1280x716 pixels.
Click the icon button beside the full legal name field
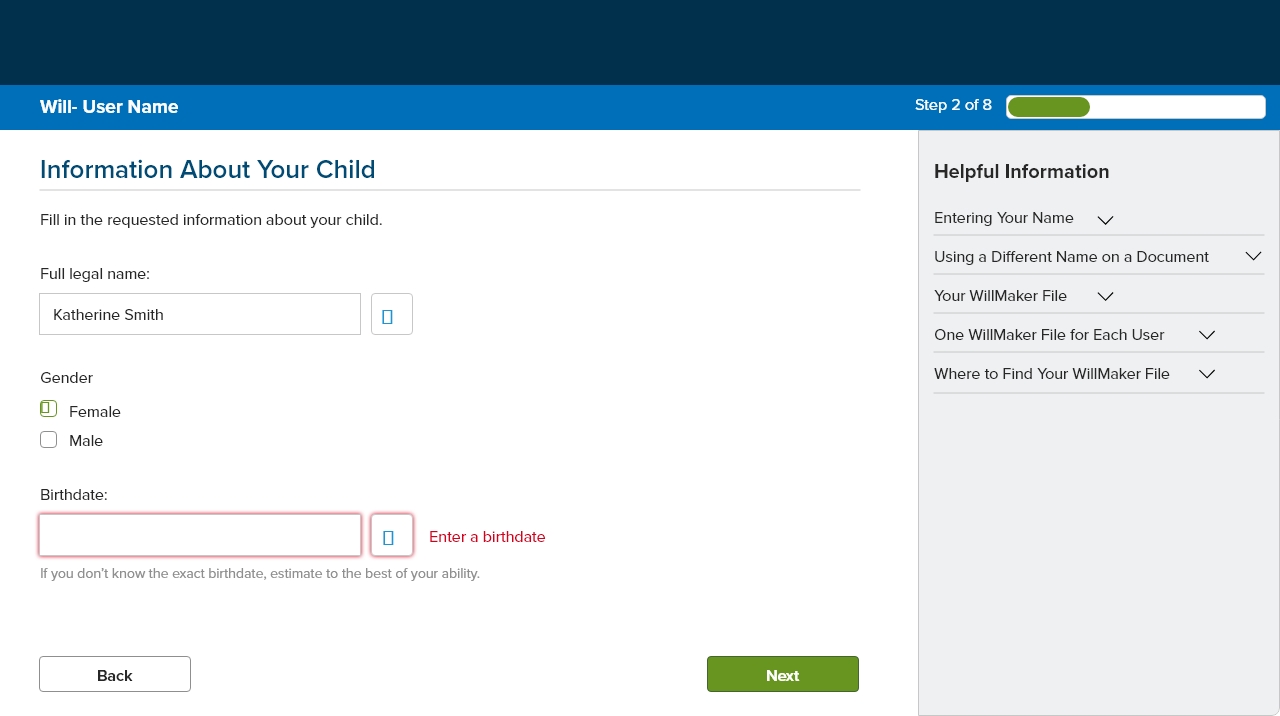(391, 314)
